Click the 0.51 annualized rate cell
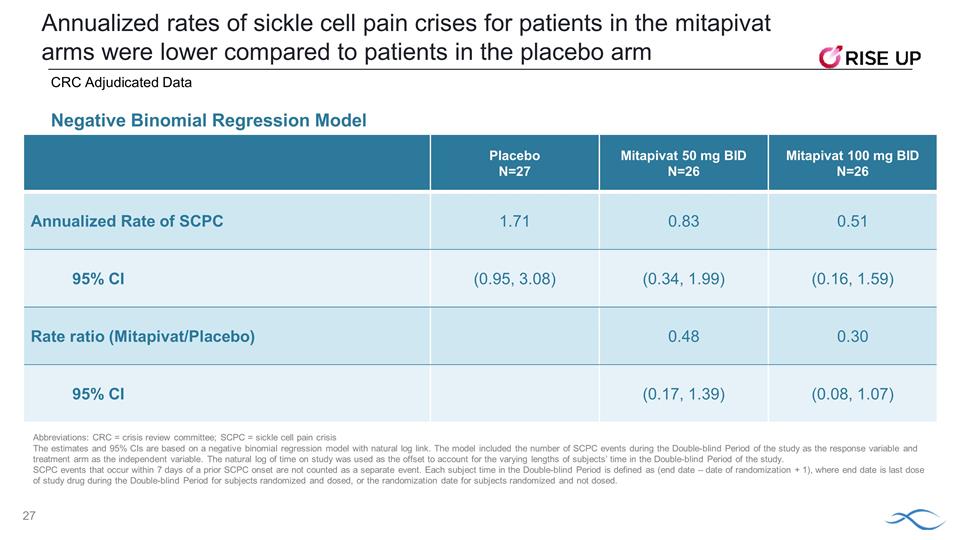The width and height of the screenshot is (960, 540). (852, 221)
